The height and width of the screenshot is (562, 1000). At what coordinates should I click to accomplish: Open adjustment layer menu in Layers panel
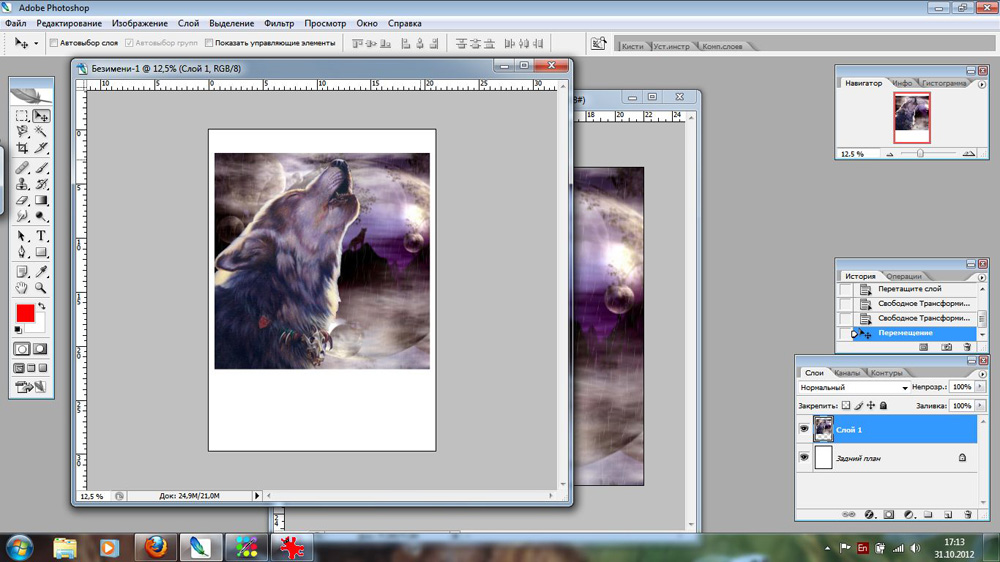pyautogui.click(x=908, y=514)
